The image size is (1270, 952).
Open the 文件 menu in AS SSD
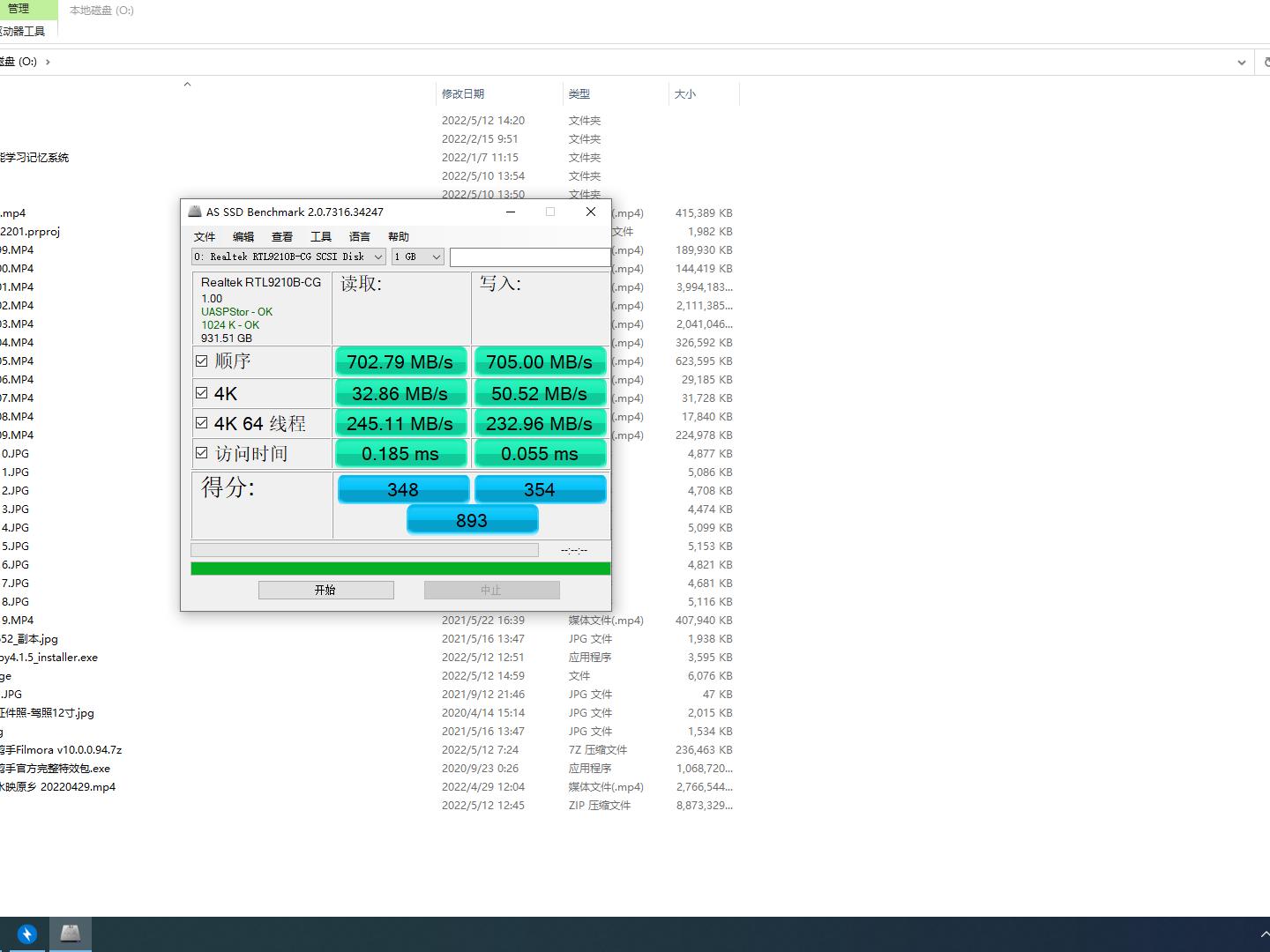tap(205, 236)
